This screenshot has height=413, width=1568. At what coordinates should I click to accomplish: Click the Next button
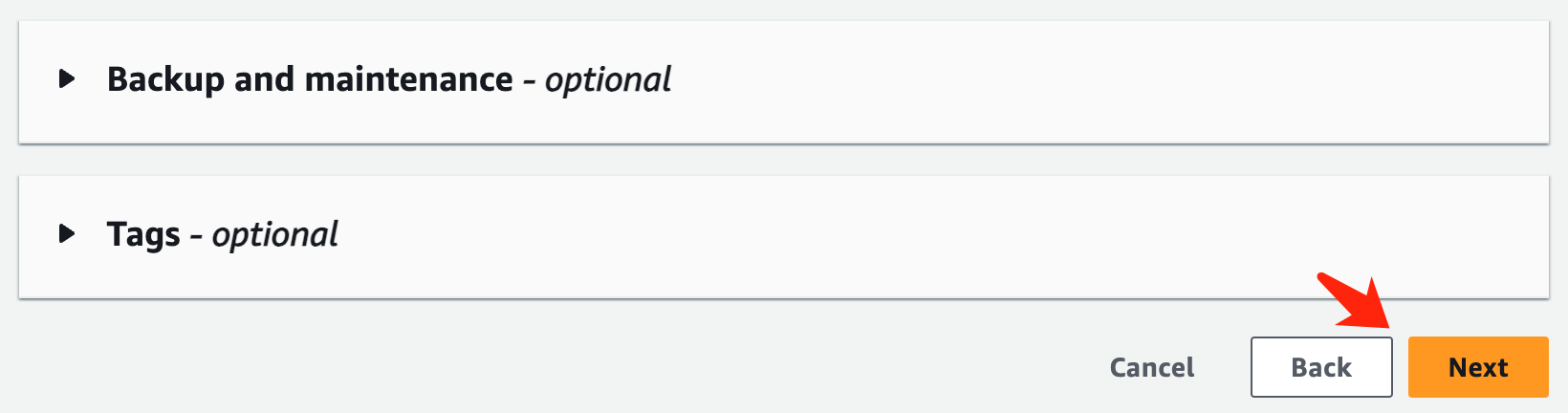point(1477,367)
